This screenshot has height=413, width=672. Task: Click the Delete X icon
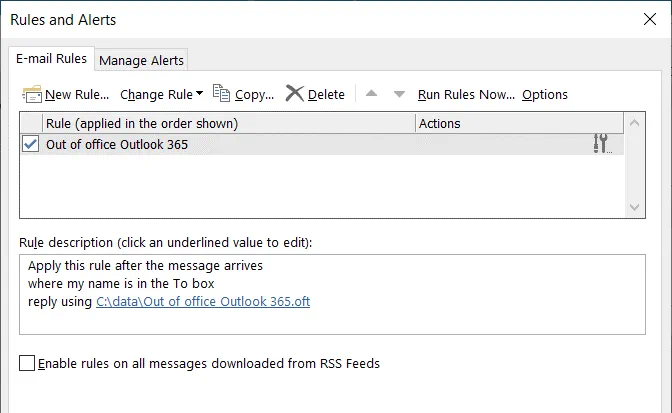click(294, 94)
